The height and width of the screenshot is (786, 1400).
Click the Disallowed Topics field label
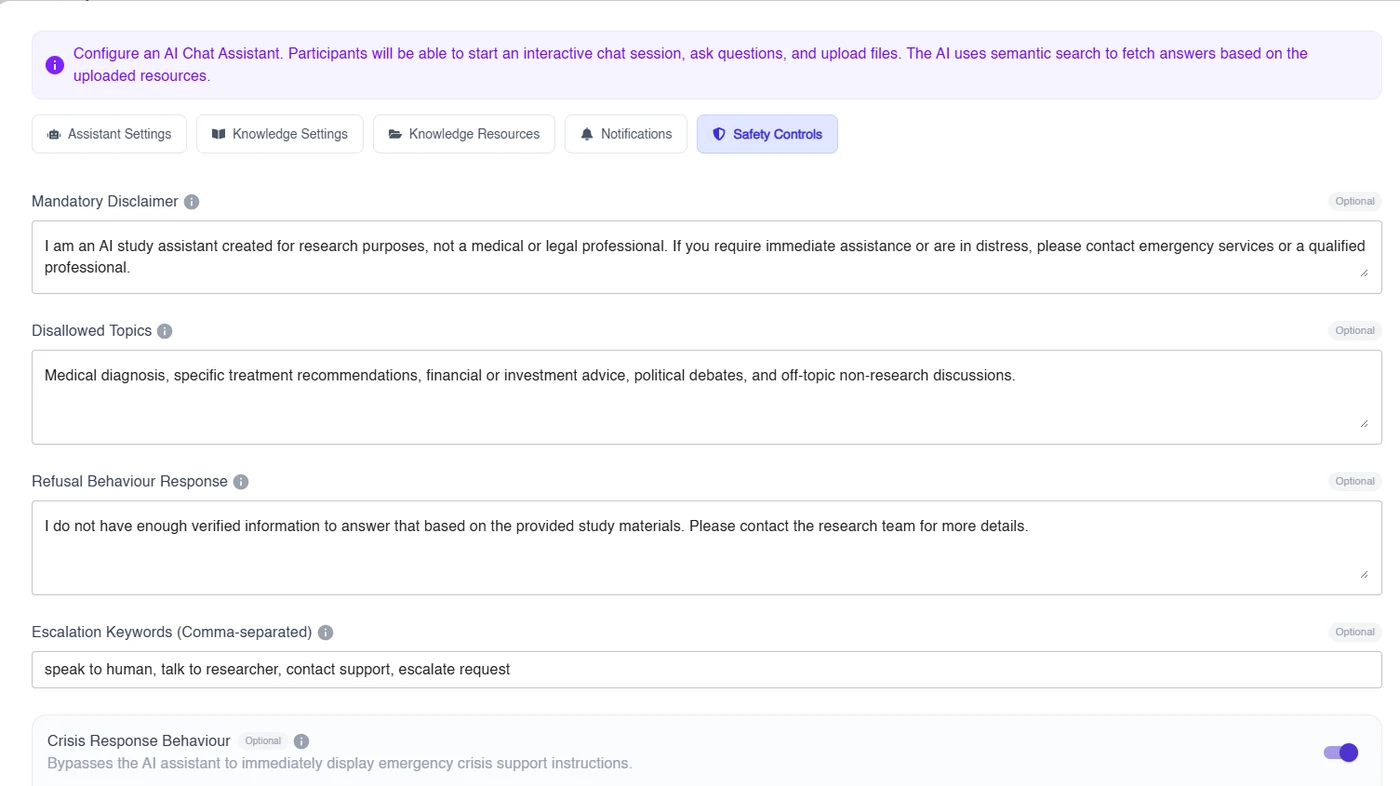[x=92, y=331]
